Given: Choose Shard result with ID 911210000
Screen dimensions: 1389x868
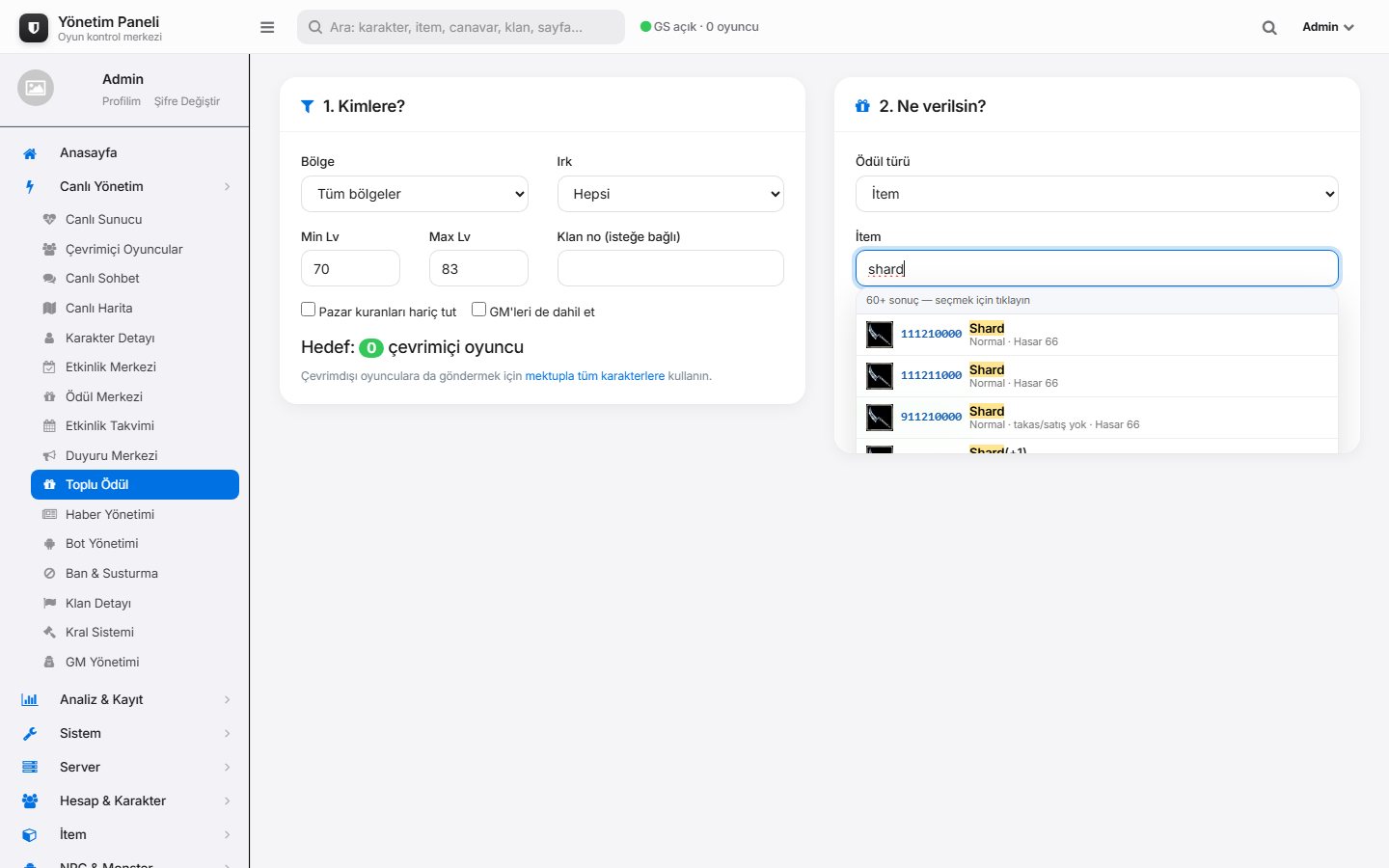Looking at the screenshot, I should point(1097,418).
